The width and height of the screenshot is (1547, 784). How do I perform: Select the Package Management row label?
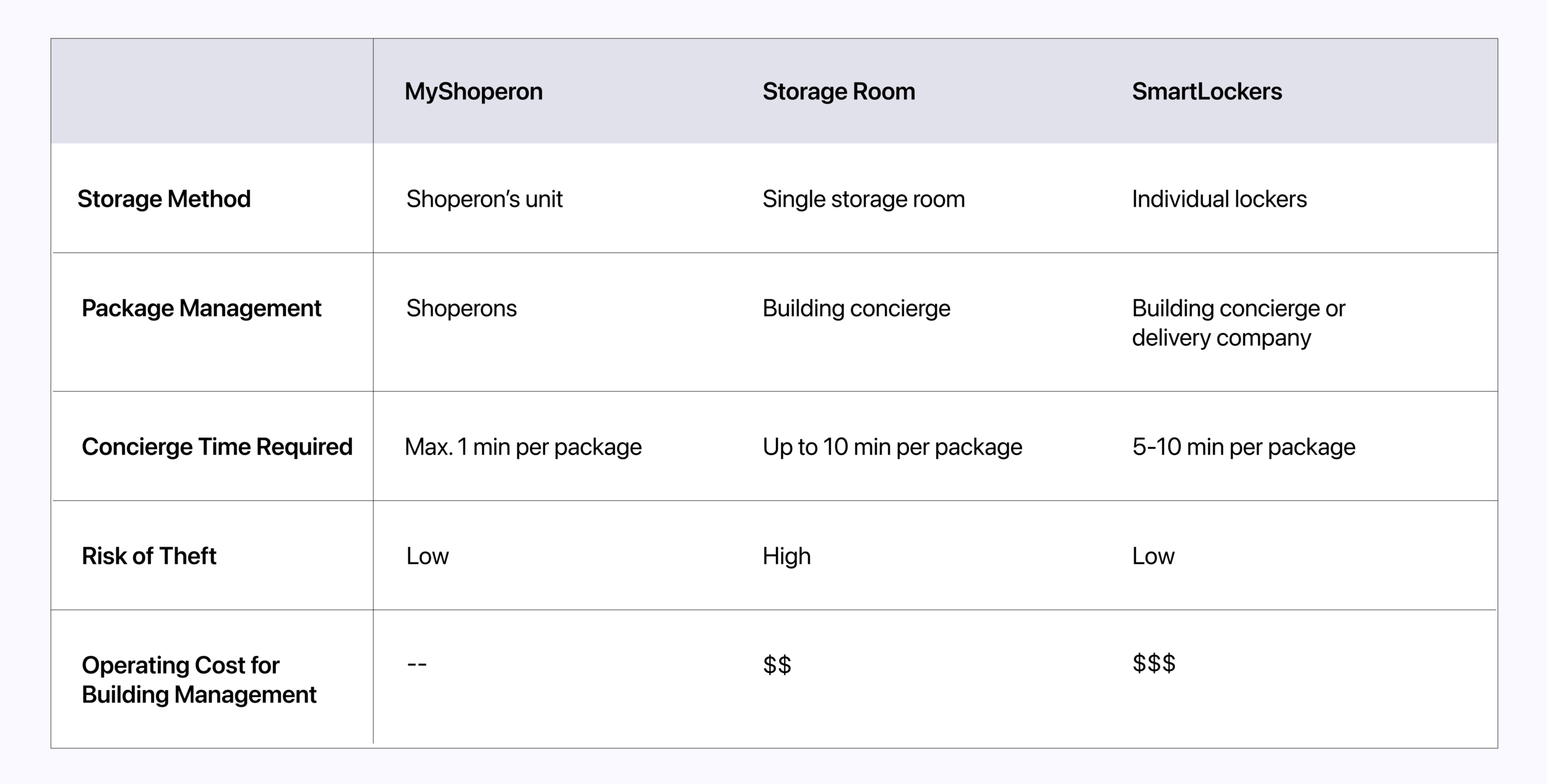pos(201,308)
